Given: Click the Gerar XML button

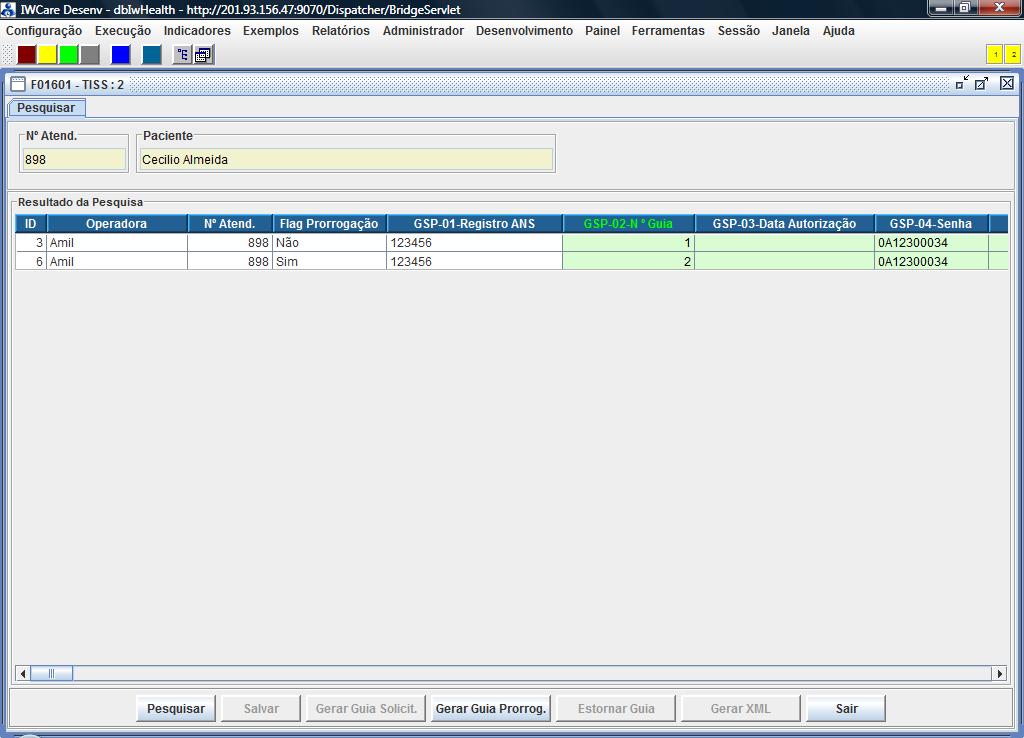Looking at the screenshot, I should (x=741, y=709).
